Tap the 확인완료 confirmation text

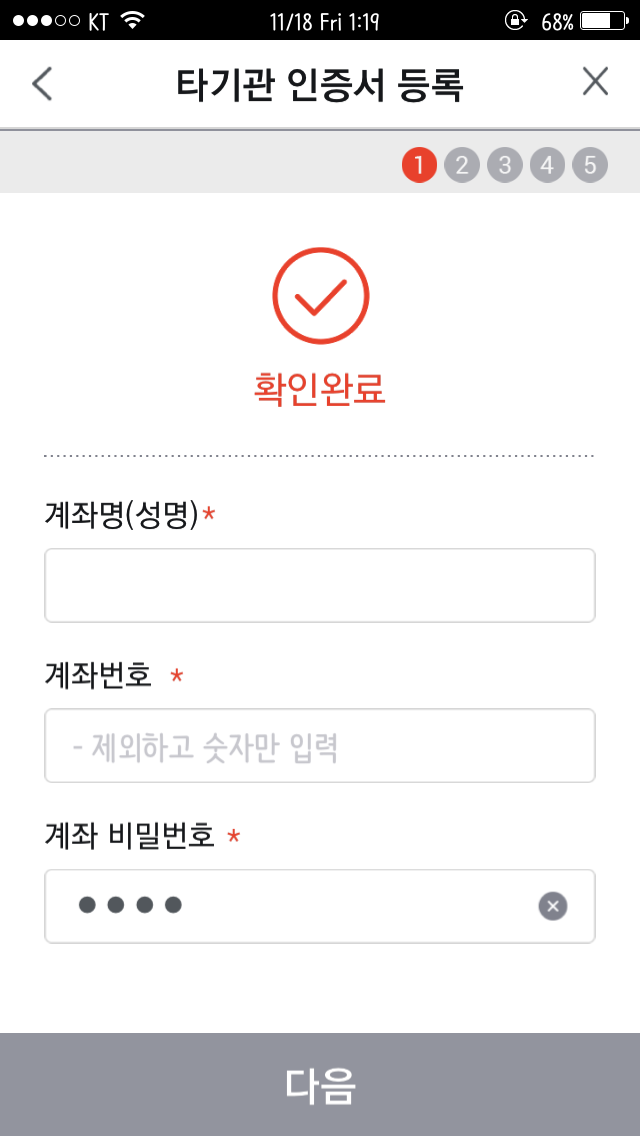(x=320, y=389)
